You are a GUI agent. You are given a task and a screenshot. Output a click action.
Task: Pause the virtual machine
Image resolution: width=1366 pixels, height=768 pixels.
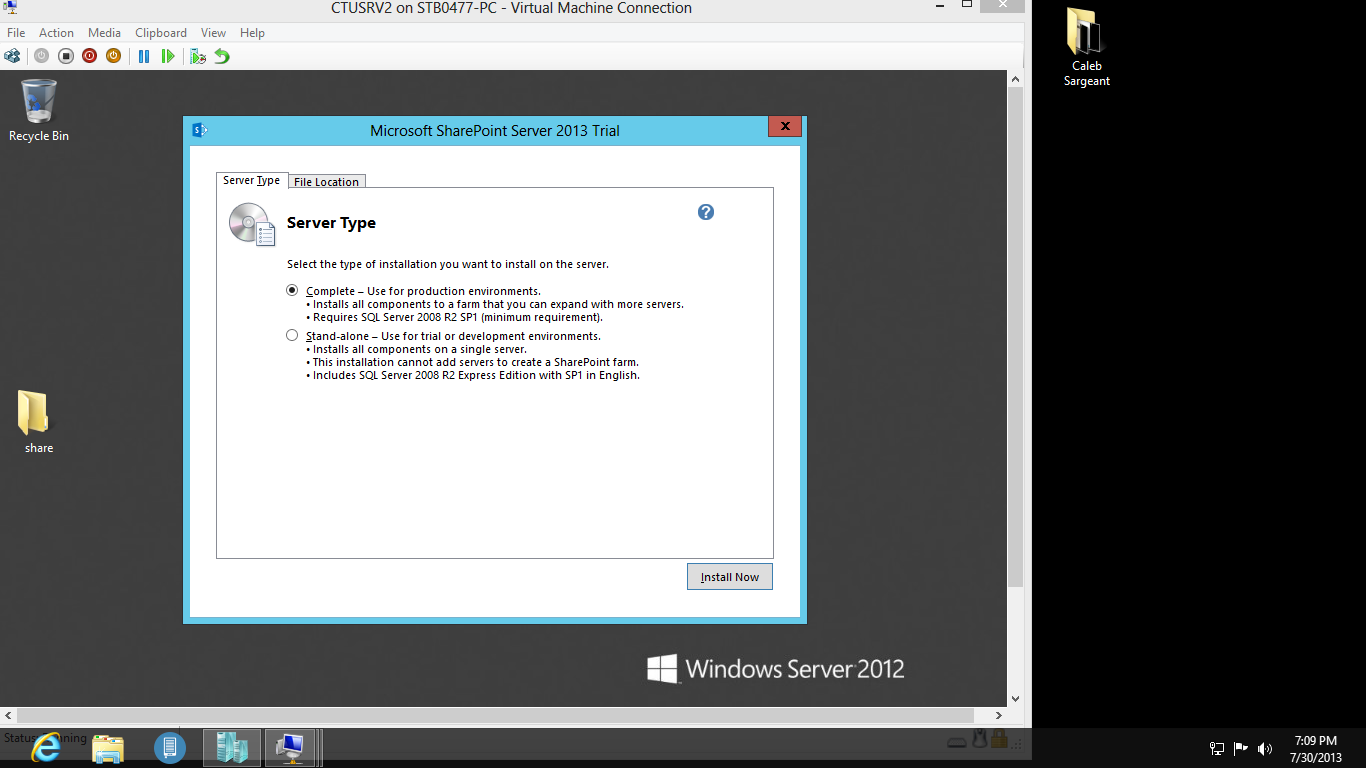pos(144,56)
